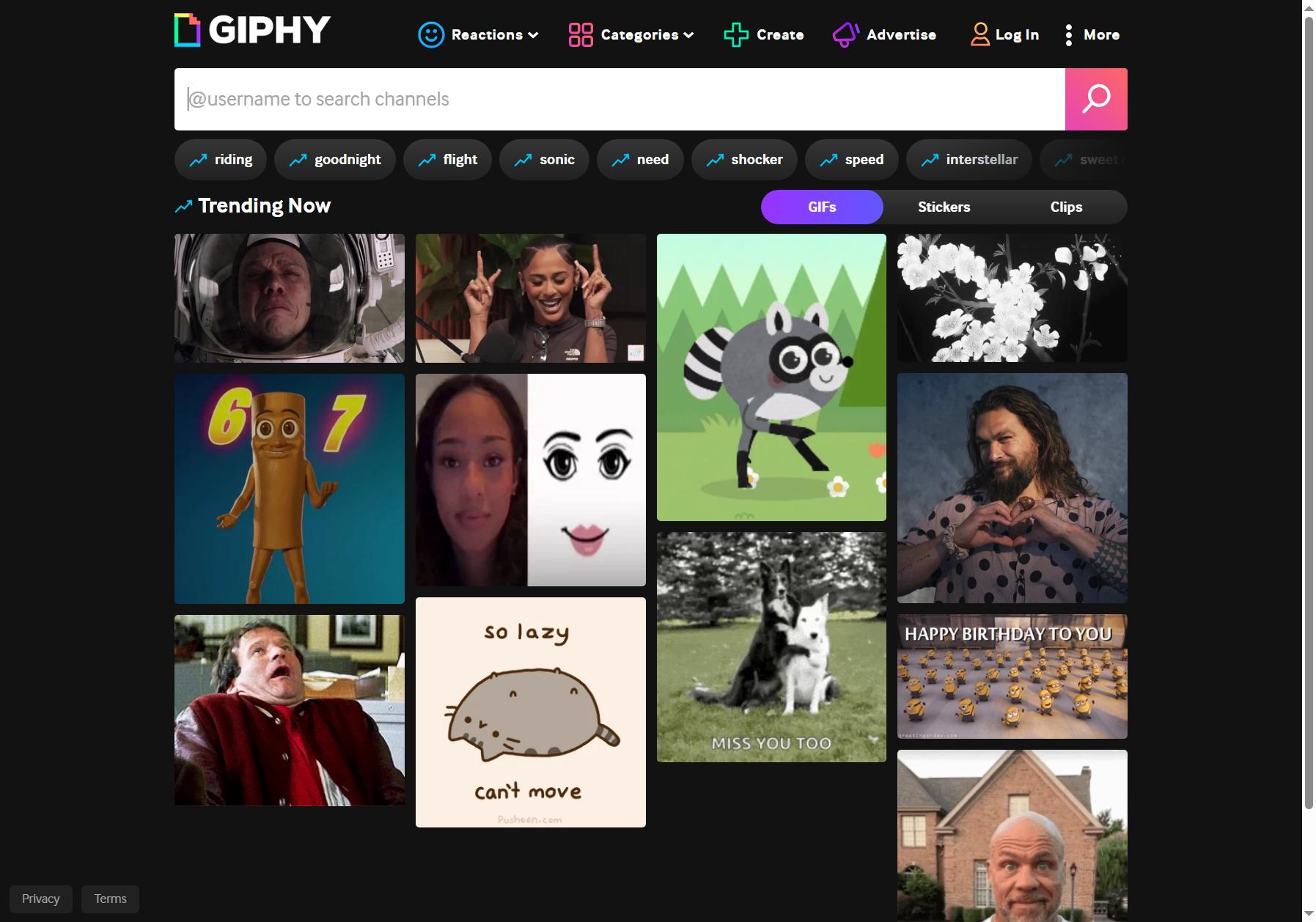
Task: Open the bald man before brick house GIF
Action: (x=1012, y=836)
